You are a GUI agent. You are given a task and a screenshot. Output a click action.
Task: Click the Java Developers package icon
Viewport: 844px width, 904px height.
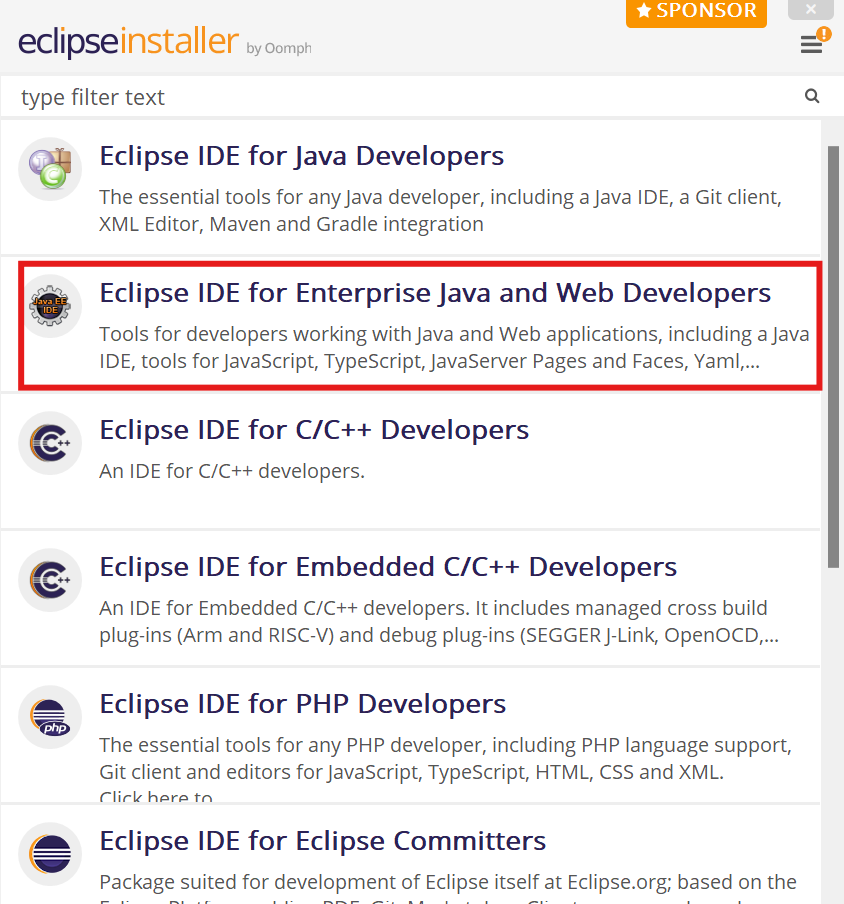[x=50, y=169]
